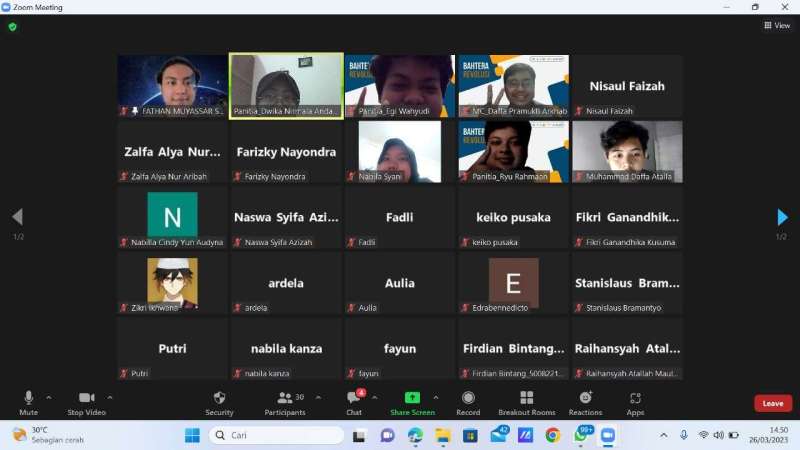This screenshot has width=800, height=450.
Task: Stop Video using the camera icon
Action: pyautogui.click(x=86, y=403)
